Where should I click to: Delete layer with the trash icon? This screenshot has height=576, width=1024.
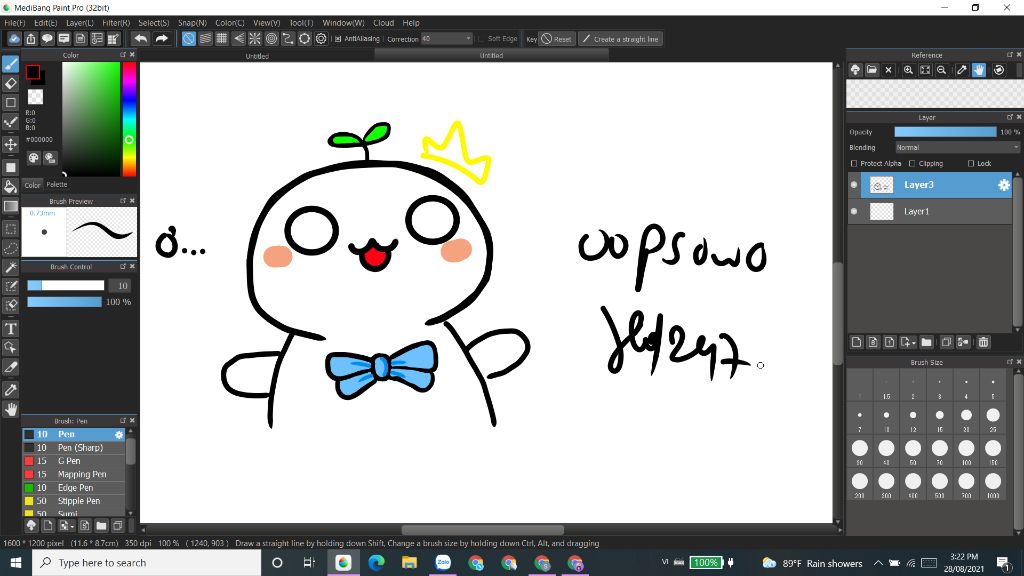984,342
